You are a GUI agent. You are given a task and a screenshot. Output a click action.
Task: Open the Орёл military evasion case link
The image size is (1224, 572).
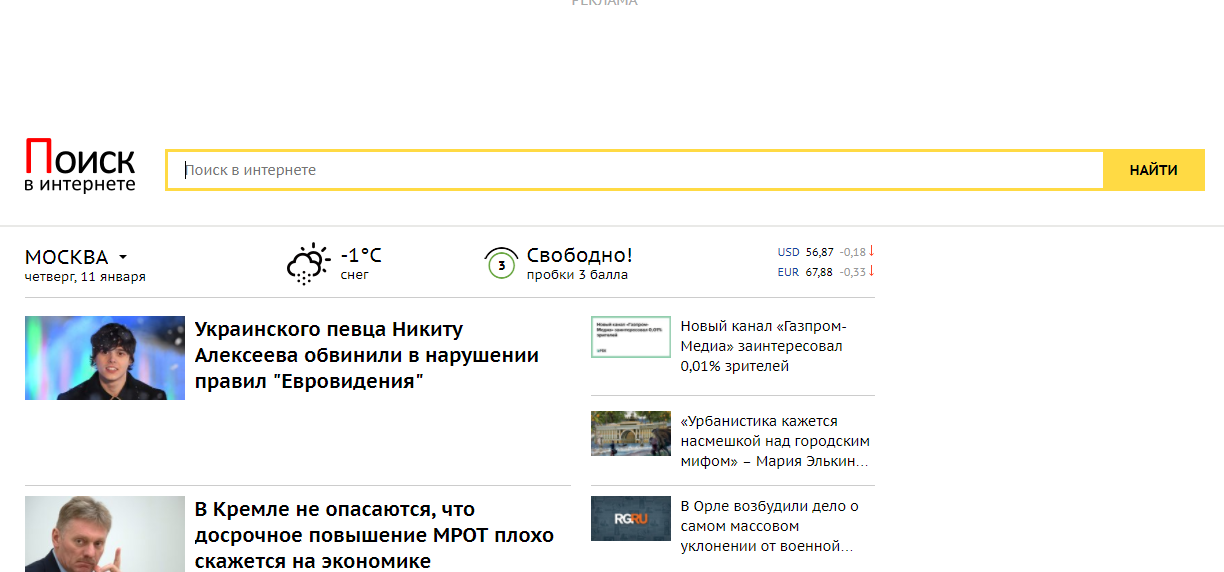tap(769, 526)
